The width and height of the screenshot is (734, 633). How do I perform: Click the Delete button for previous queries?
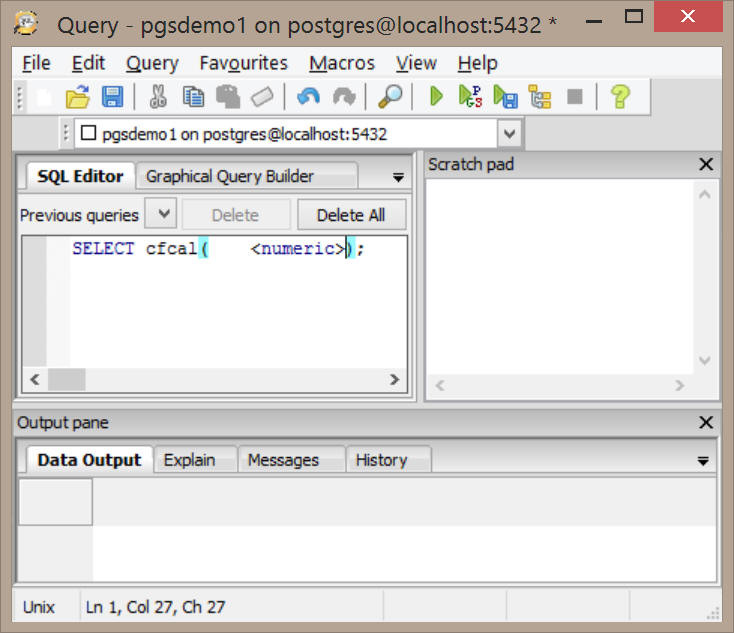pos(235,215)
